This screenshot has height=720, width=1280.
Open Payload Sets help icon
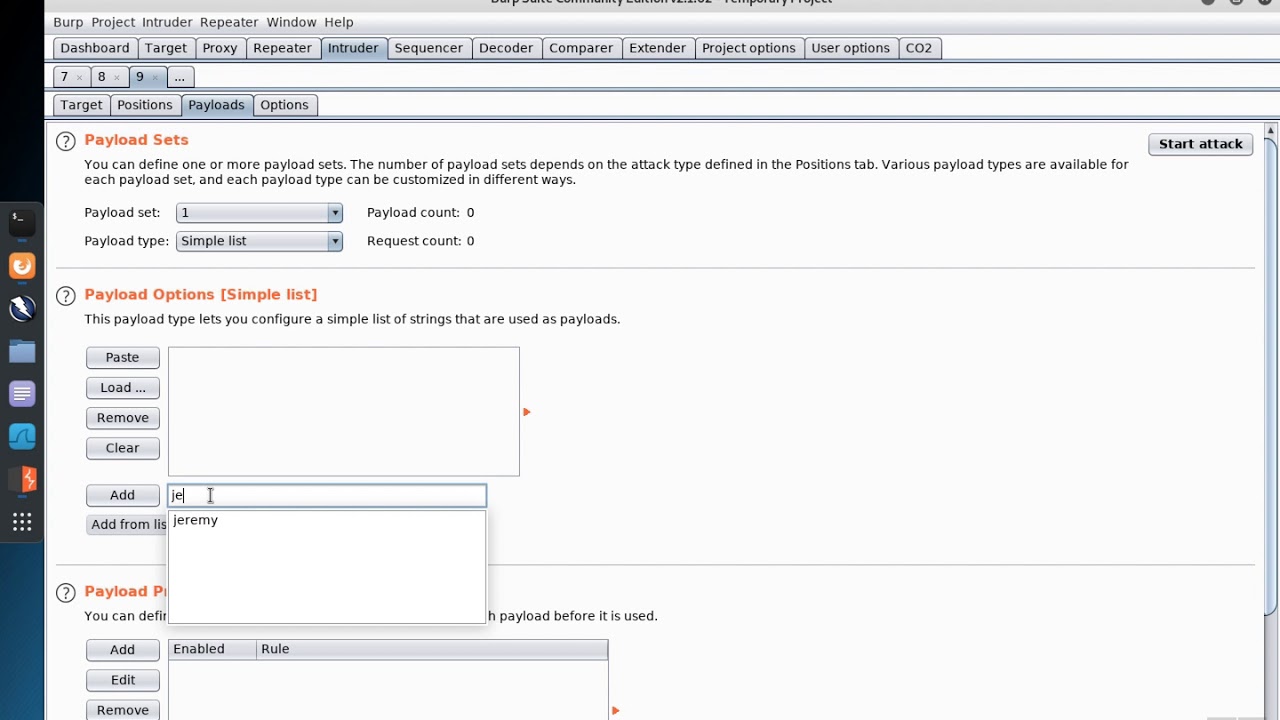point(66,141)
